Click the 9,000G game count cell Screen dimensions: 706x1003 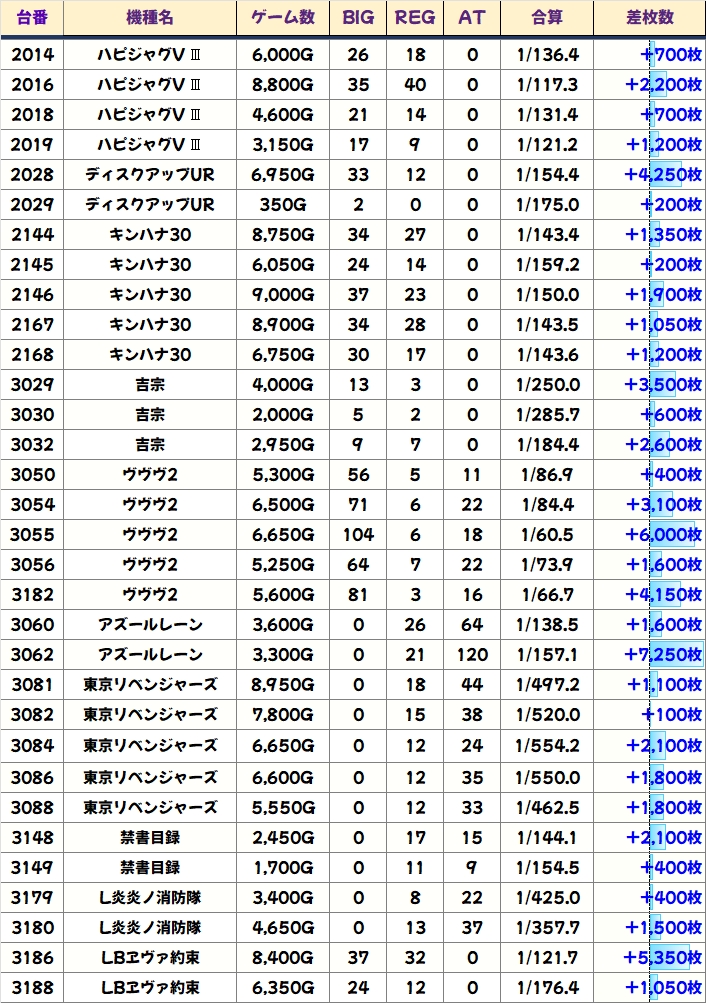[282, 294]
